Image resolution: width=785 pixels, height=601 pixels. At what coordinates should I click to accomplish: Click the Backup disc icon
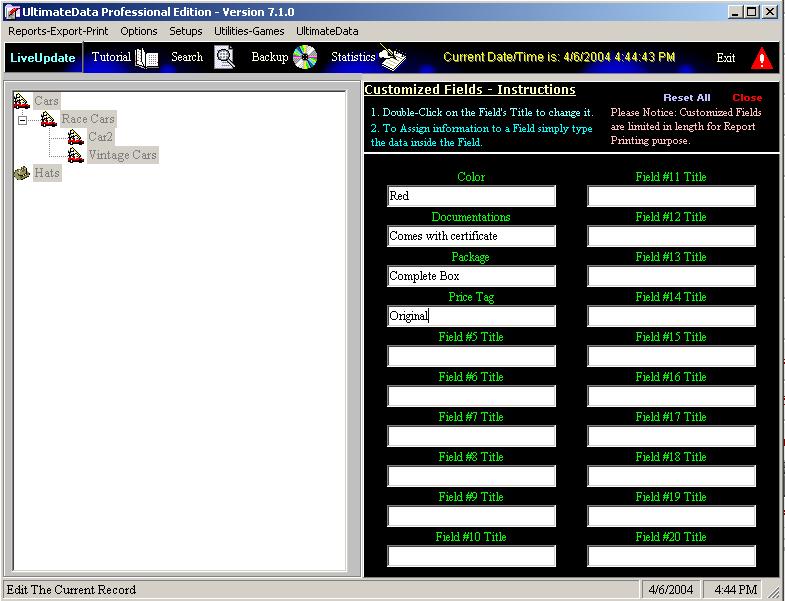(x=305, y=57)
